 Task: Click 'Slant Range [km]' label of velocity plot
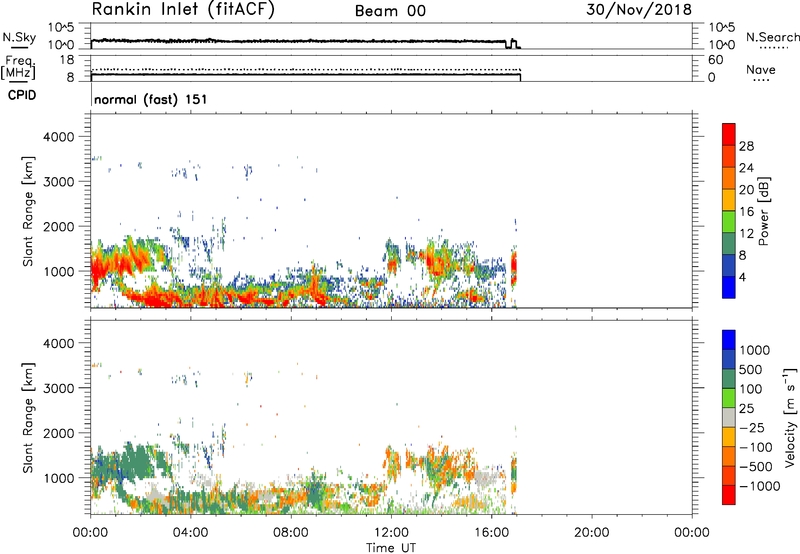pos(27,417)
